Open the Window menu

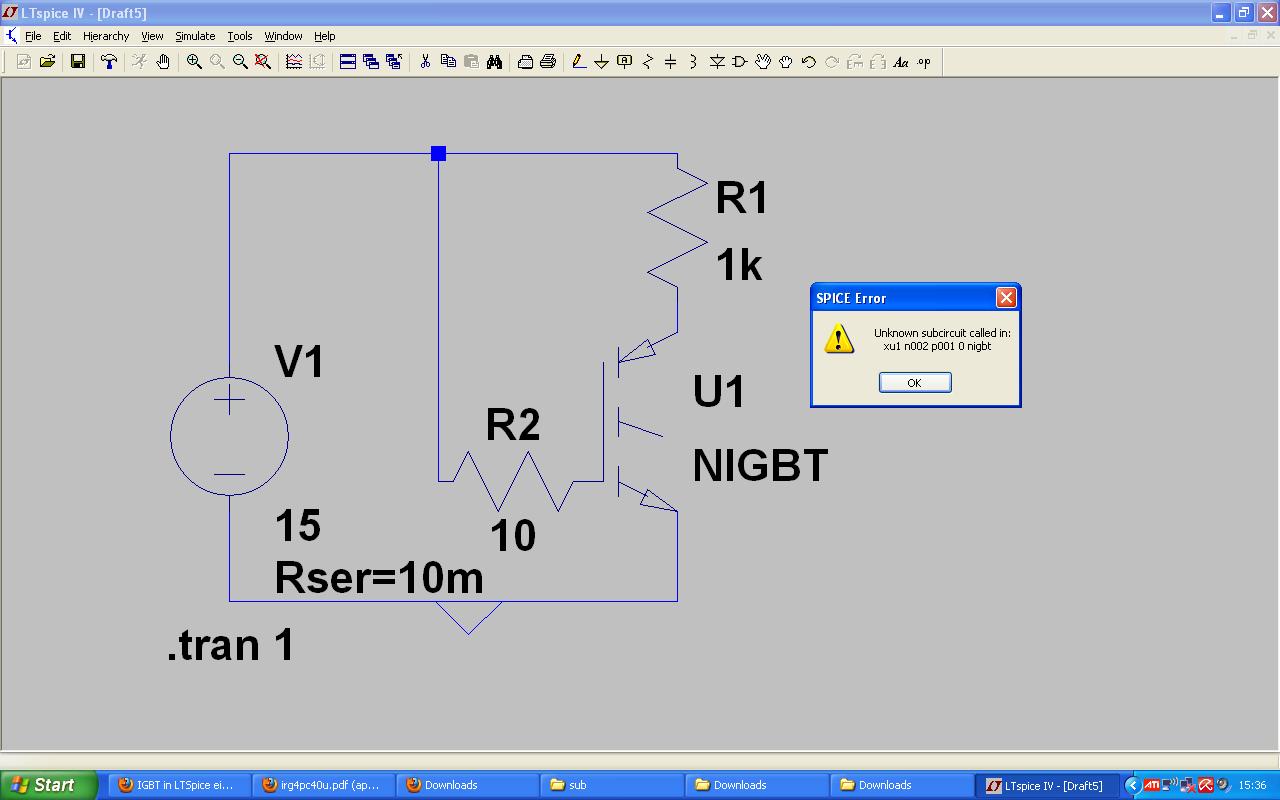pos(283,36)
